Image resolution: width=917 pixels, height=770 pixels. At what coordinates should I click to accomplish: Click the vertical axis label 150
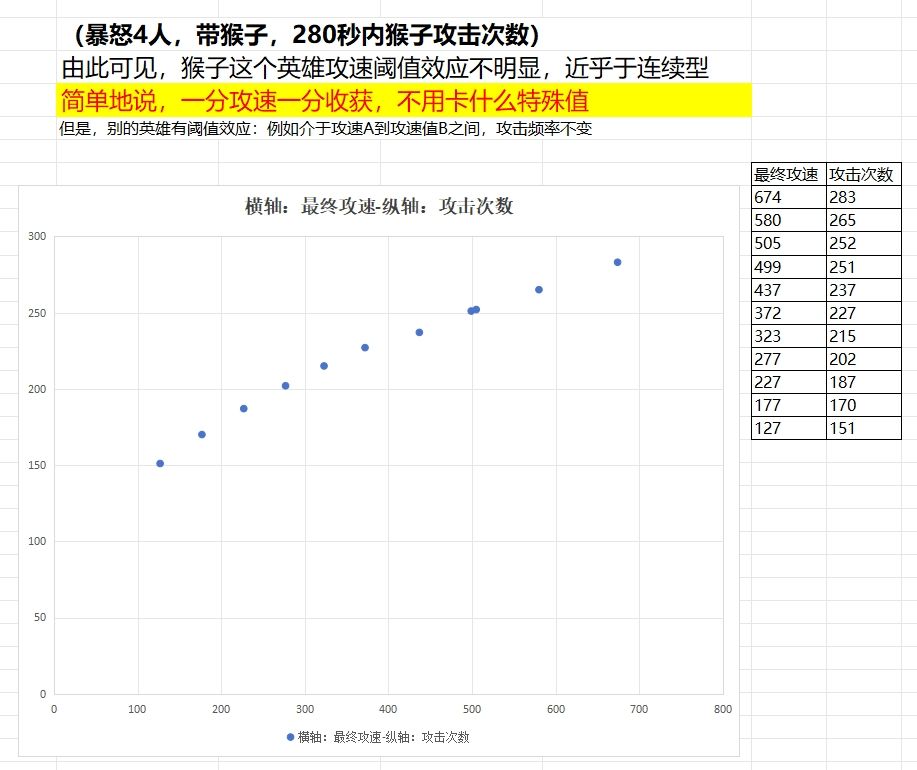click(x=37, y=465)
